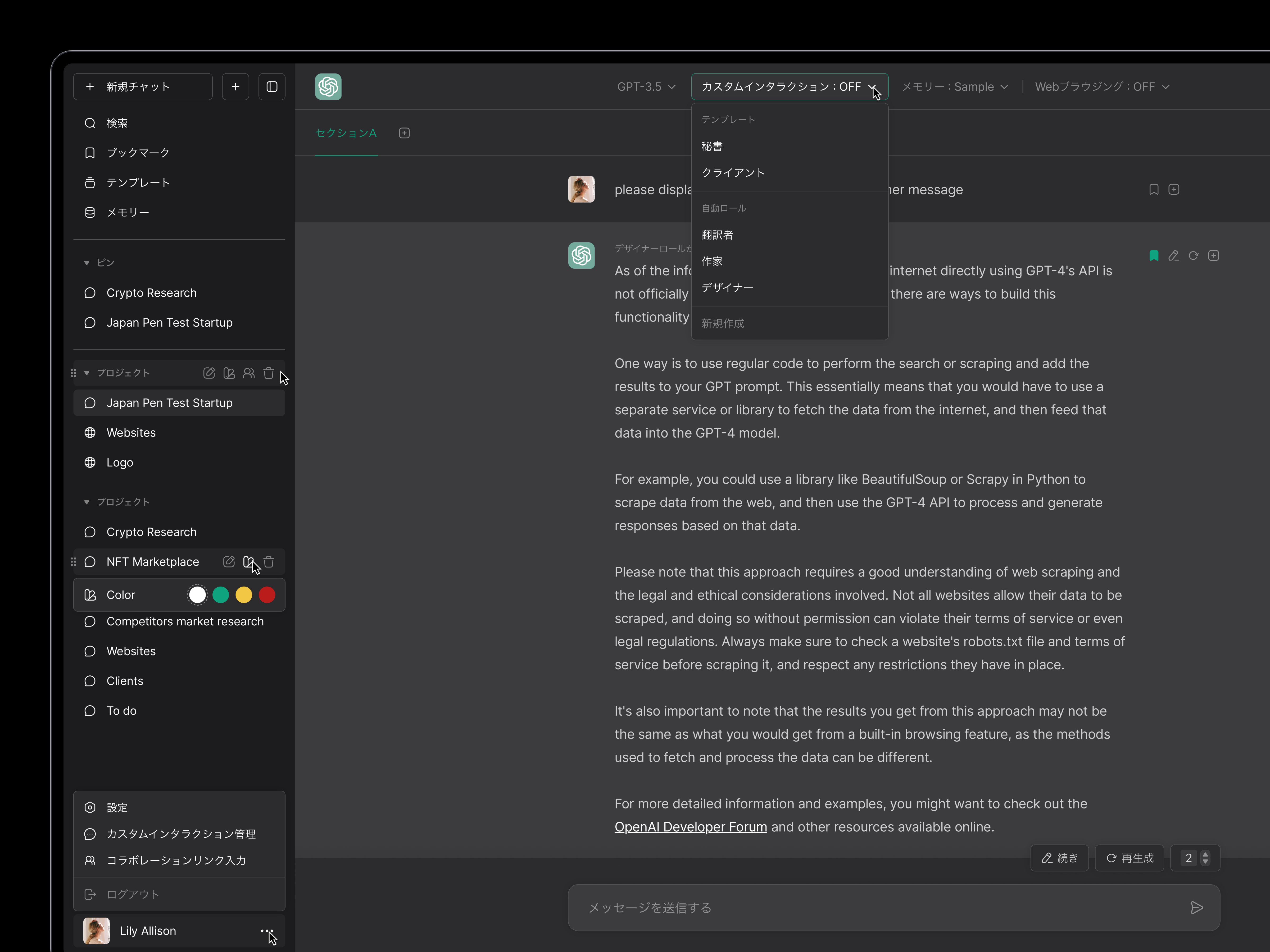Open the GPT-3.5 model dropdown
The height and width of the screenshot is (952, 1270).
tap(646, 87)
